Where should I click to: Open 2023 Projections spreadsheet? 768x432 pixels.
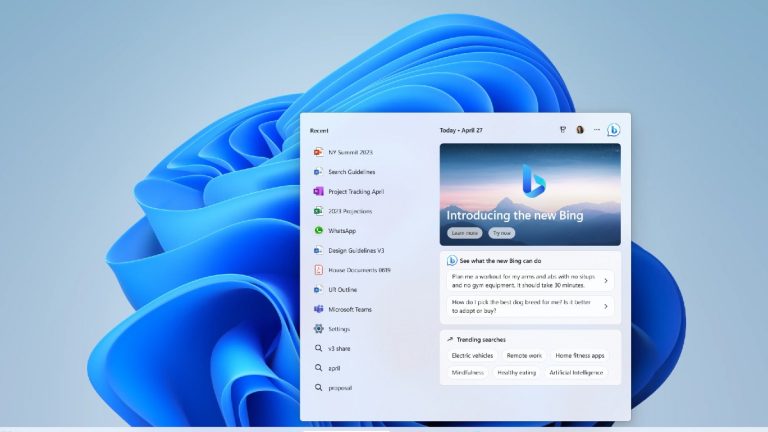pos(350,211)
